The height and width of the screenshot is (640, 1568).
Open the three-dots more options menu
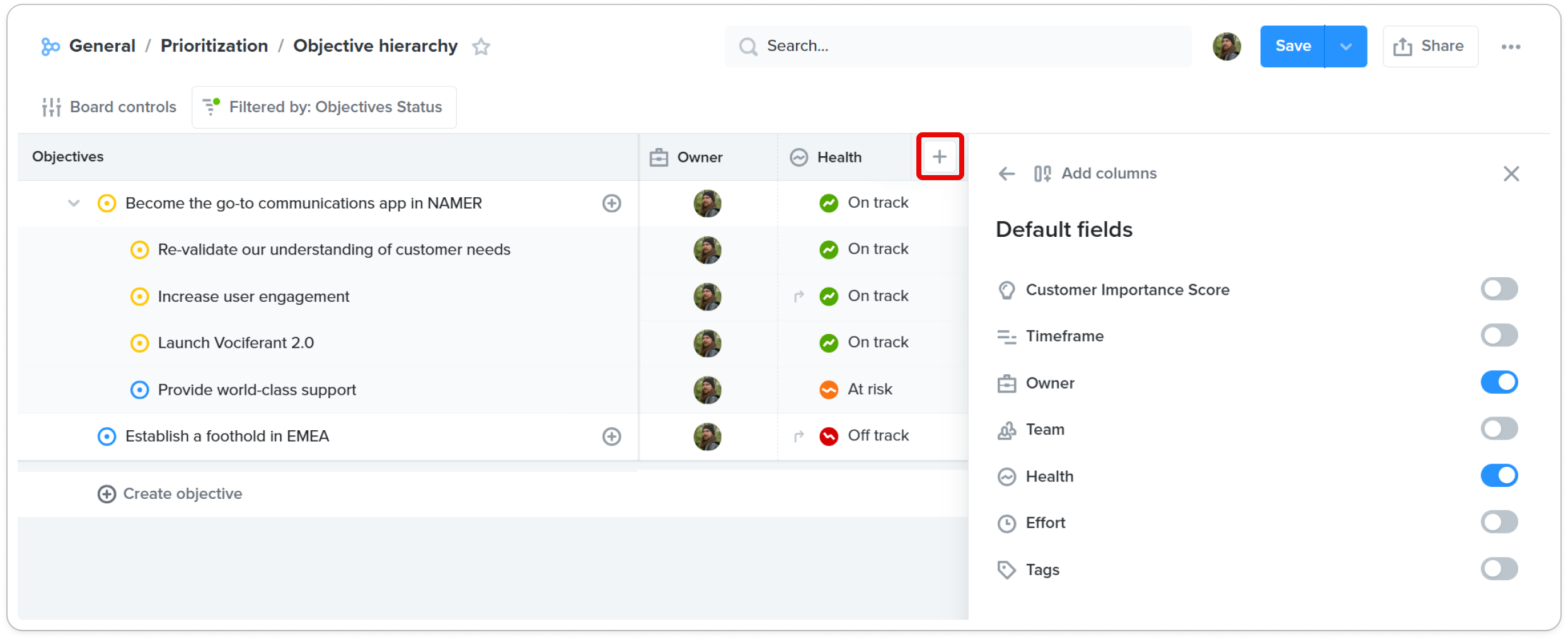point(1511,47)
